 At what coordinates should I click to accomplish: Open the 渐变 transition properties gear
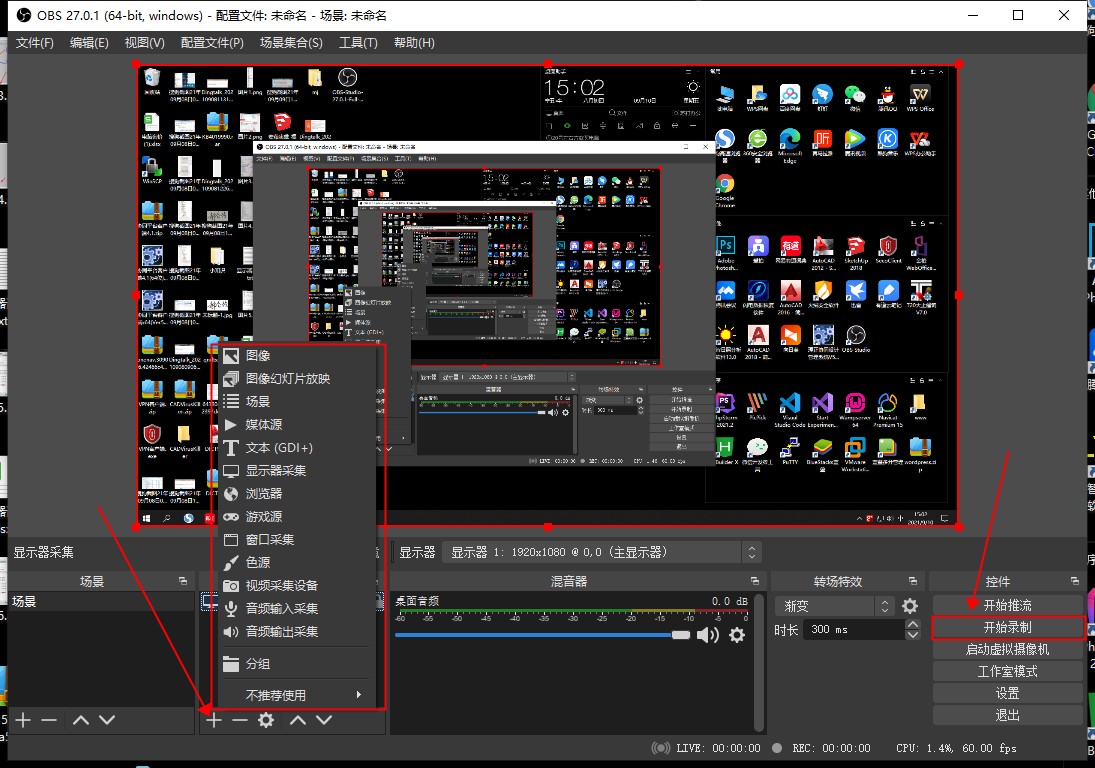(910, 606)
